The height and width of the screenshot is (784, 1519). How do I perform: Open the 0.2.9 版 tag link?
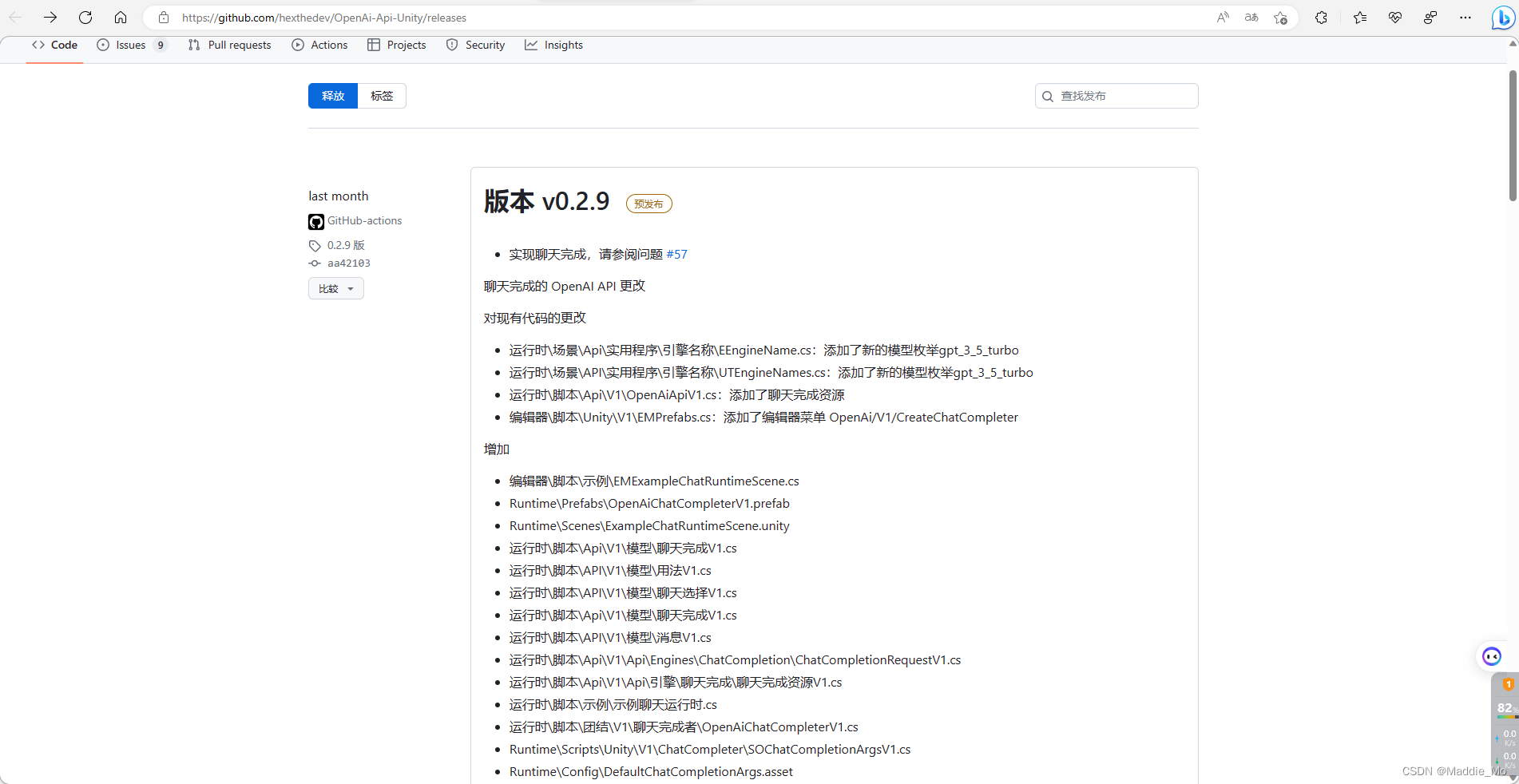pos(346,245)
